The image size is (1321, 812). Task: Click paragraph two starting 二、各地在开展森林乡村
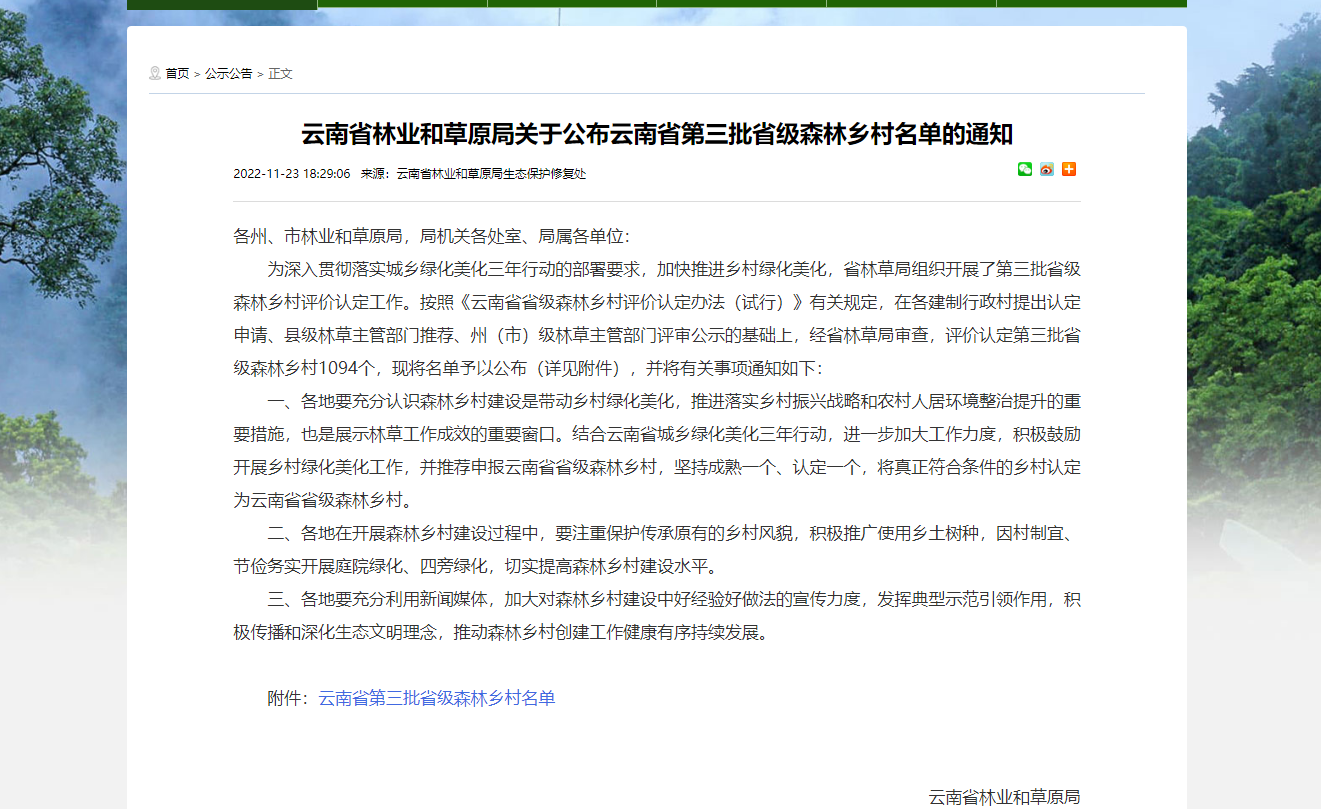657,549
